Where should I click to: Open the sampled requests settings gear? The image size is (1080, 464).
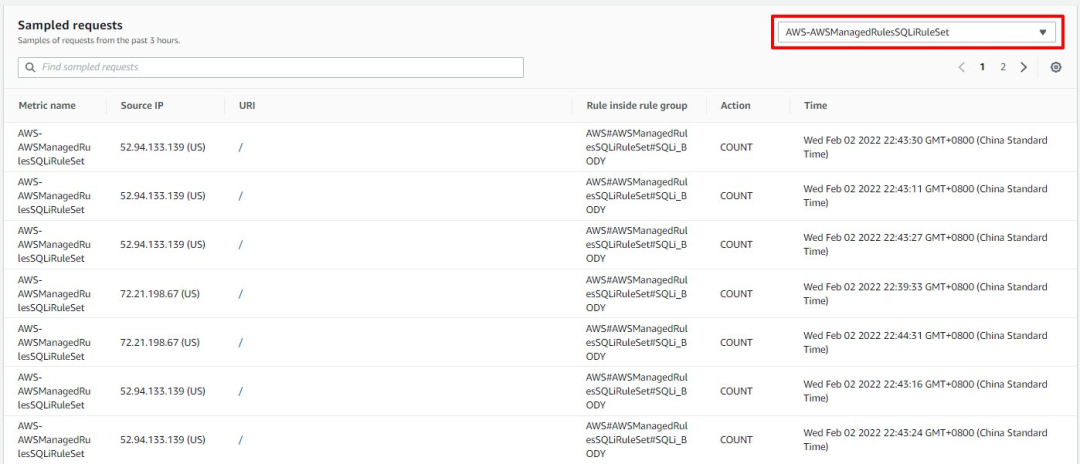tap(1055, 67)
